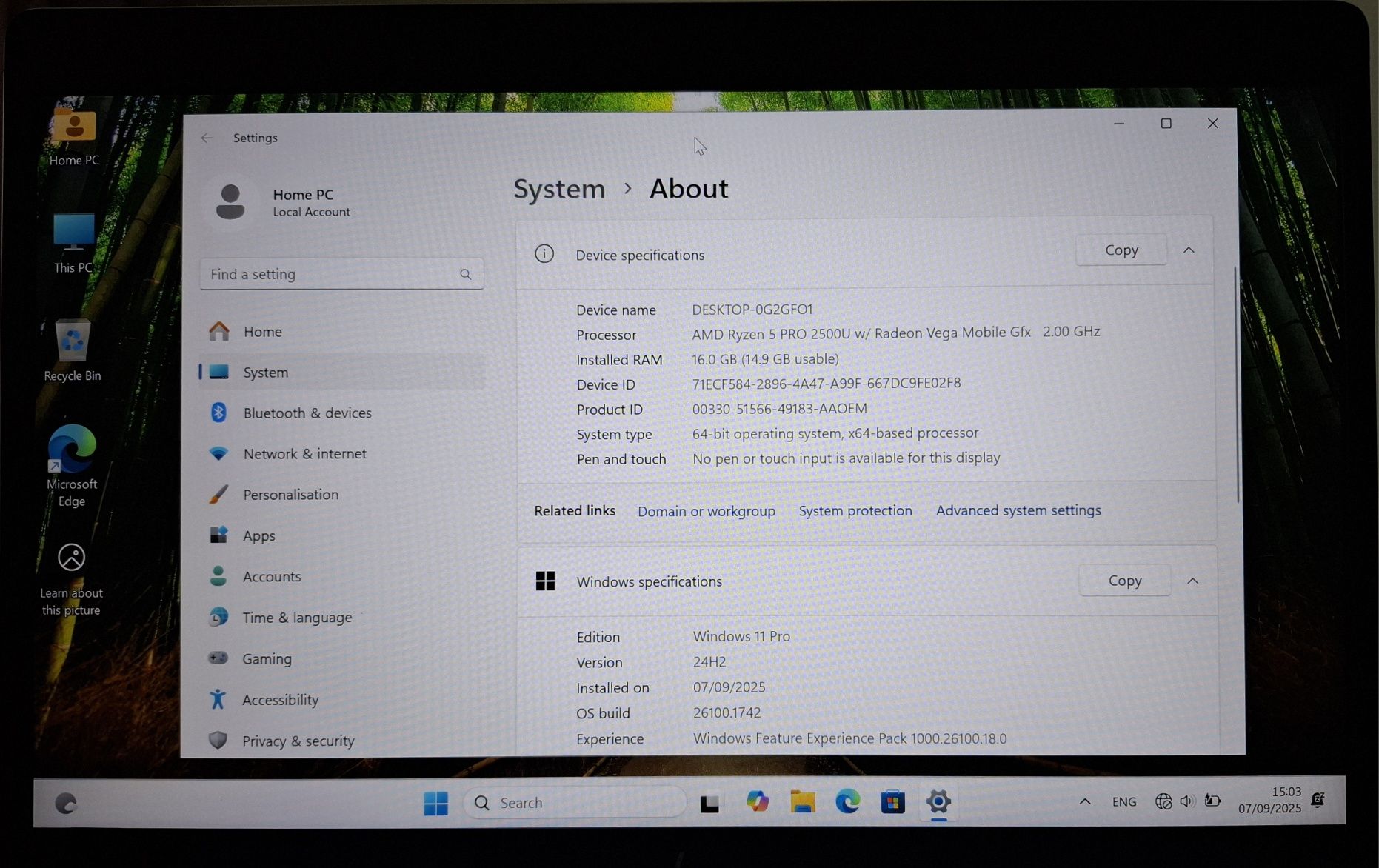Open the Domain or workgroup link
1379x868 pixels.
tap(706, 511)
